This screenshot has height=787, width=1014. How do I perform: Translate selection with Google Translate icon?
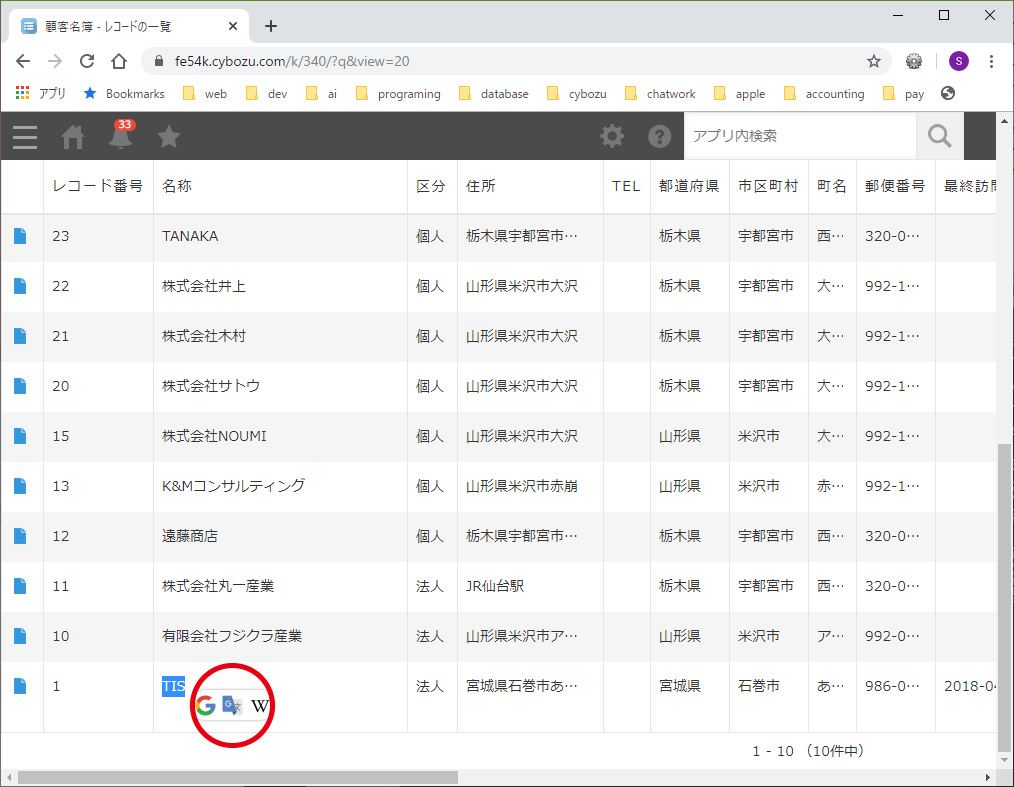point(232,706)
